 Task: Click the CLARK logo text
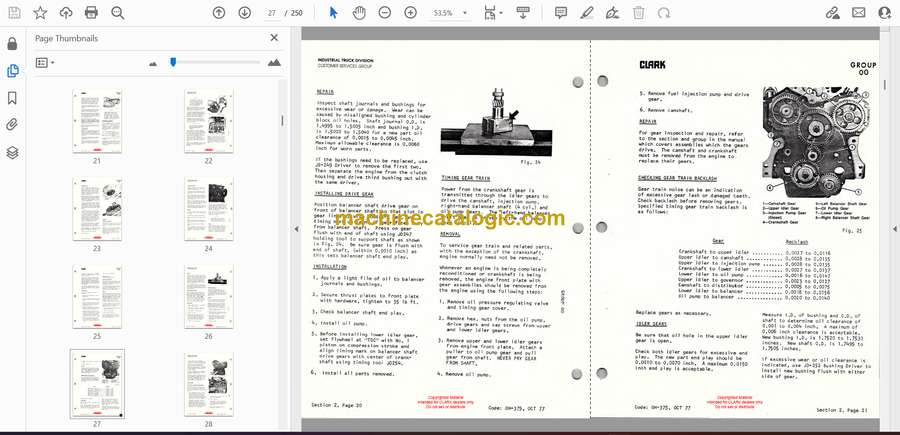click(x=653, y=65)
